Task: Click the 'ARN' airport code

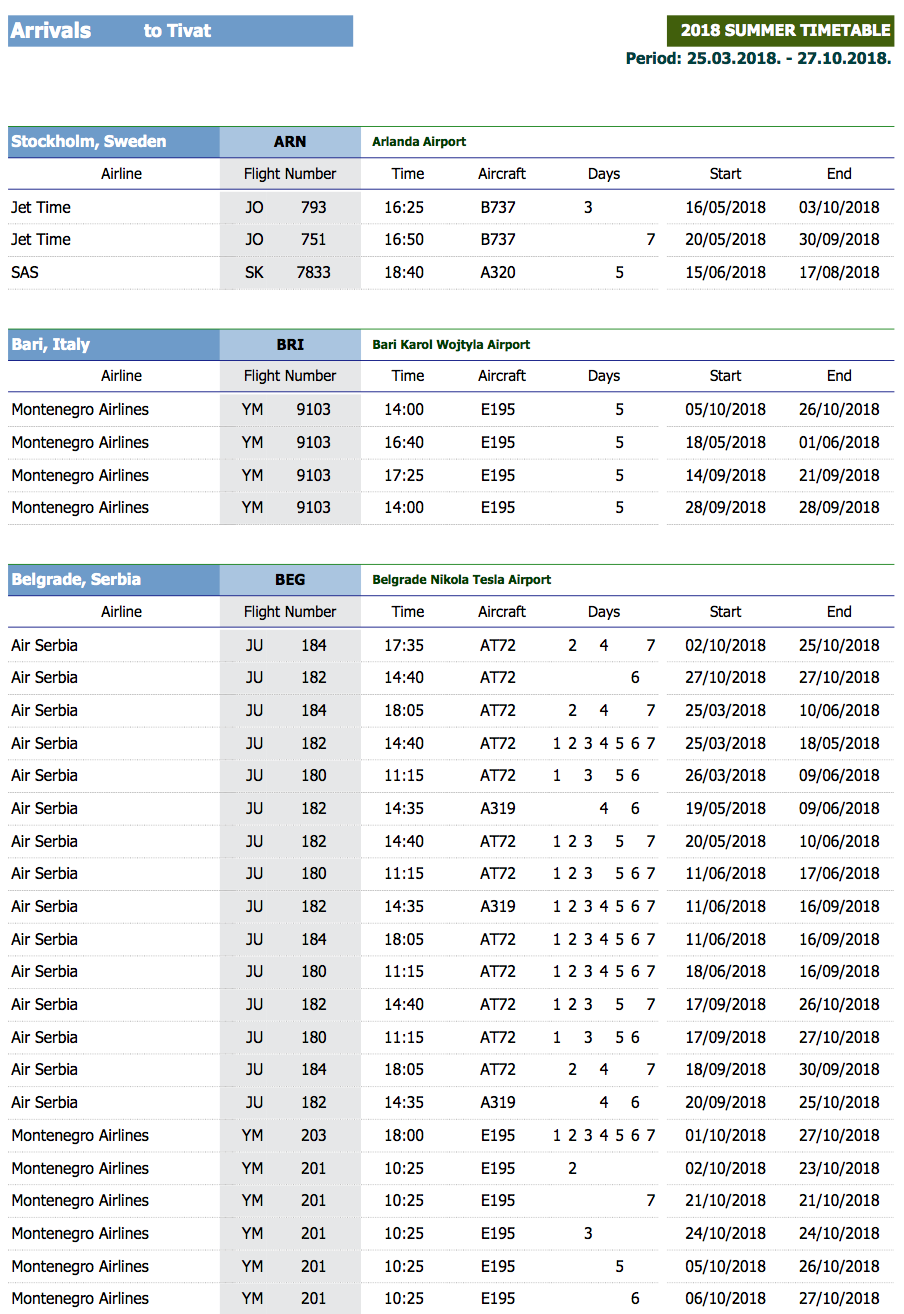Action: [290, 142]
